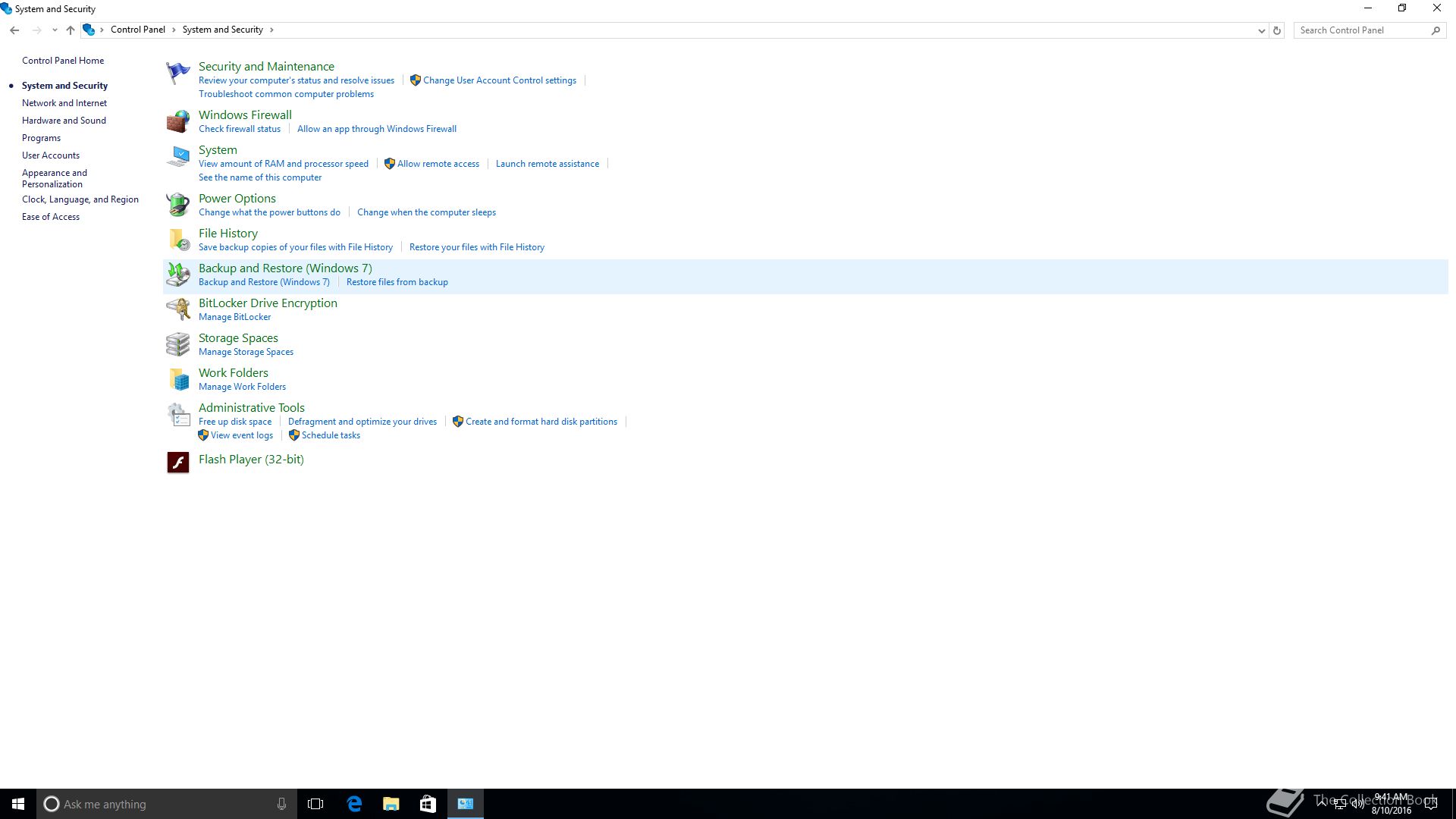1456x819 pixels.
Task: Select Programs category in sidebar
Action: (x=41, y=138)
